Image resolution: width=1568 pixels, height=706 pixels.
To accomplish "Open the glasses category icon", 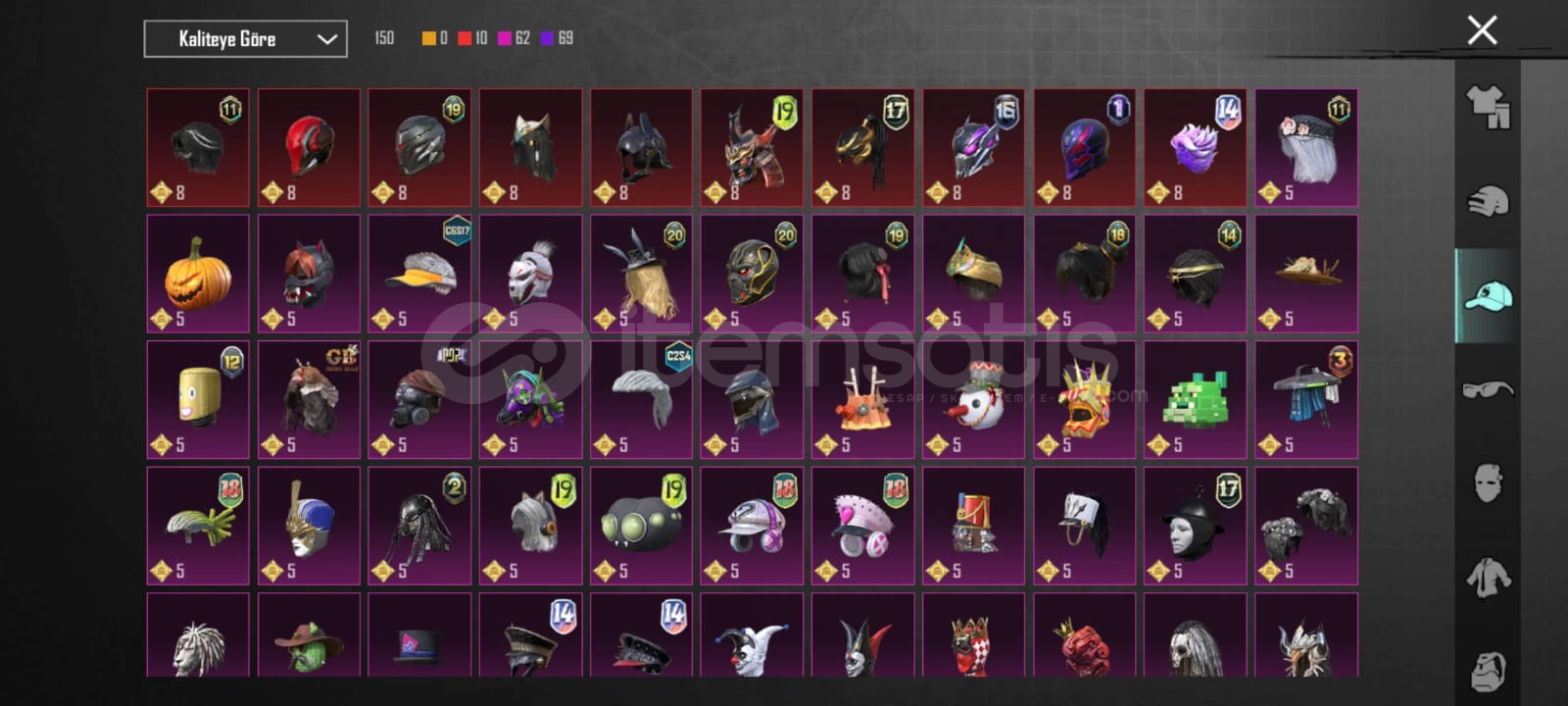I will [x=1488, y=389].
